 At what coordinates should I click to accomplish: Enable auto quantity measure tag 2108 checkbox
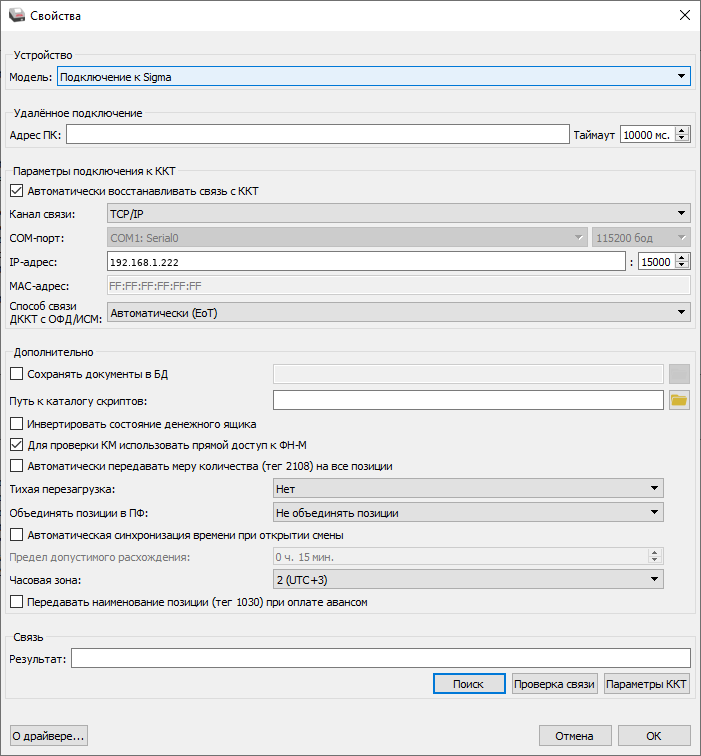tap(16, 466)
